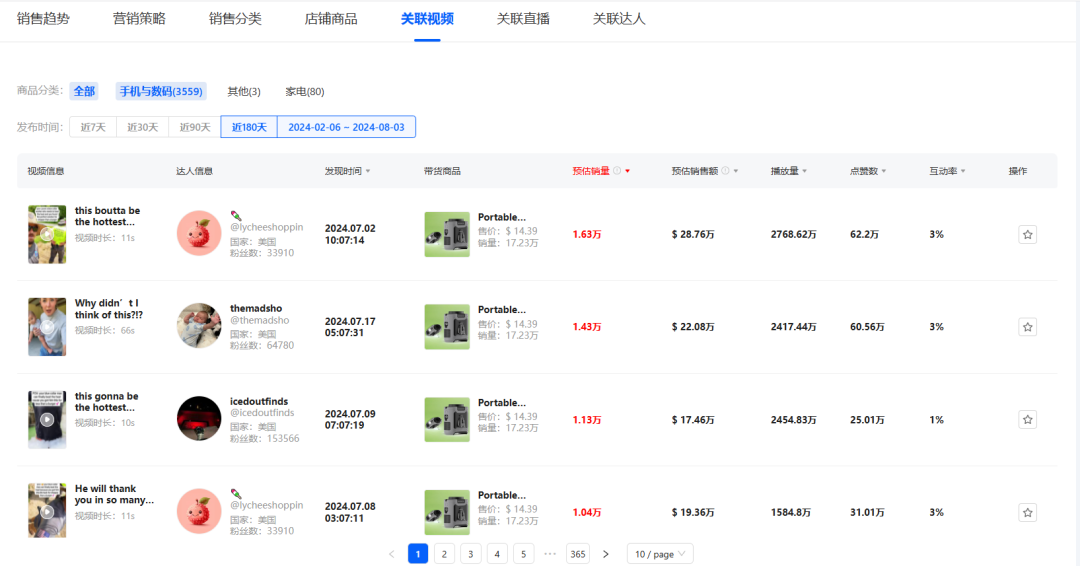1080x566 pixels.
Task: Star the 'He will thank you' video row
Action: 1028,512
